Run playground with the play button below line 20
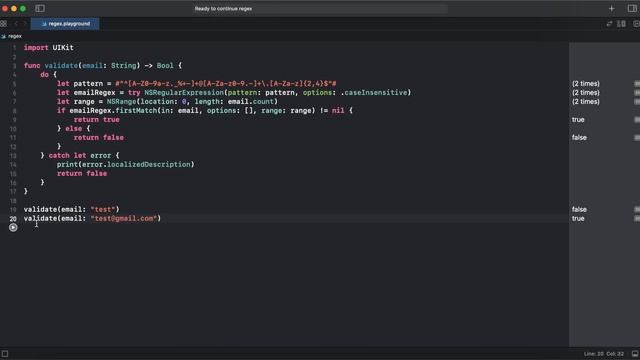This screenshot has width=640, height=360. pos(13,227)
